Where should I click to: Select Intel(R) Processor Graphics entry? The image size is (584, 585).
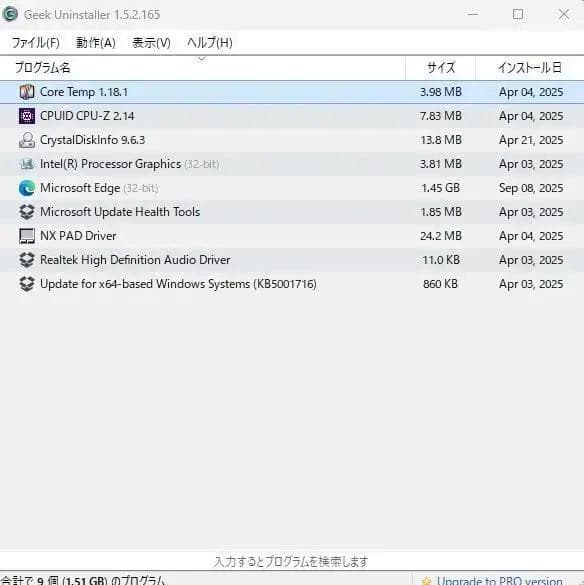(292, 164)
